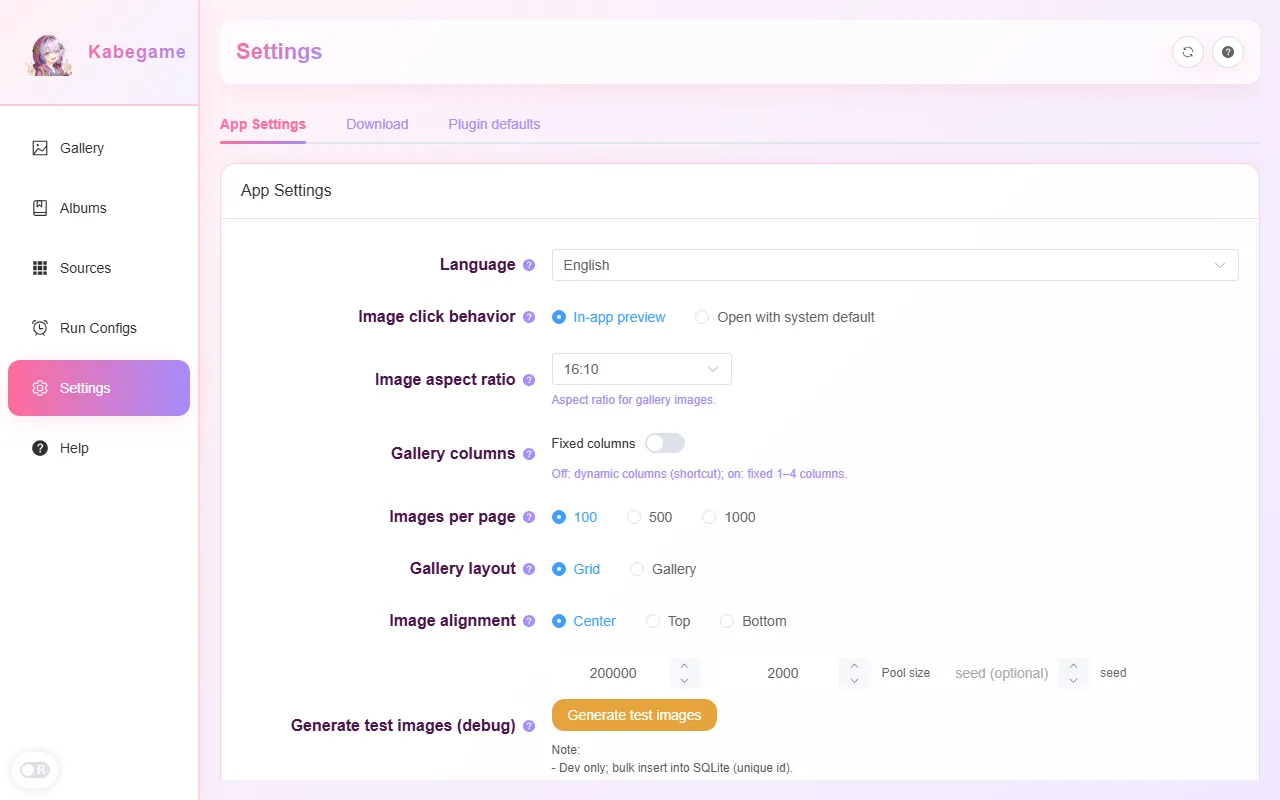Click the Settings gear icon in sidebar

(x=40, y=388)
